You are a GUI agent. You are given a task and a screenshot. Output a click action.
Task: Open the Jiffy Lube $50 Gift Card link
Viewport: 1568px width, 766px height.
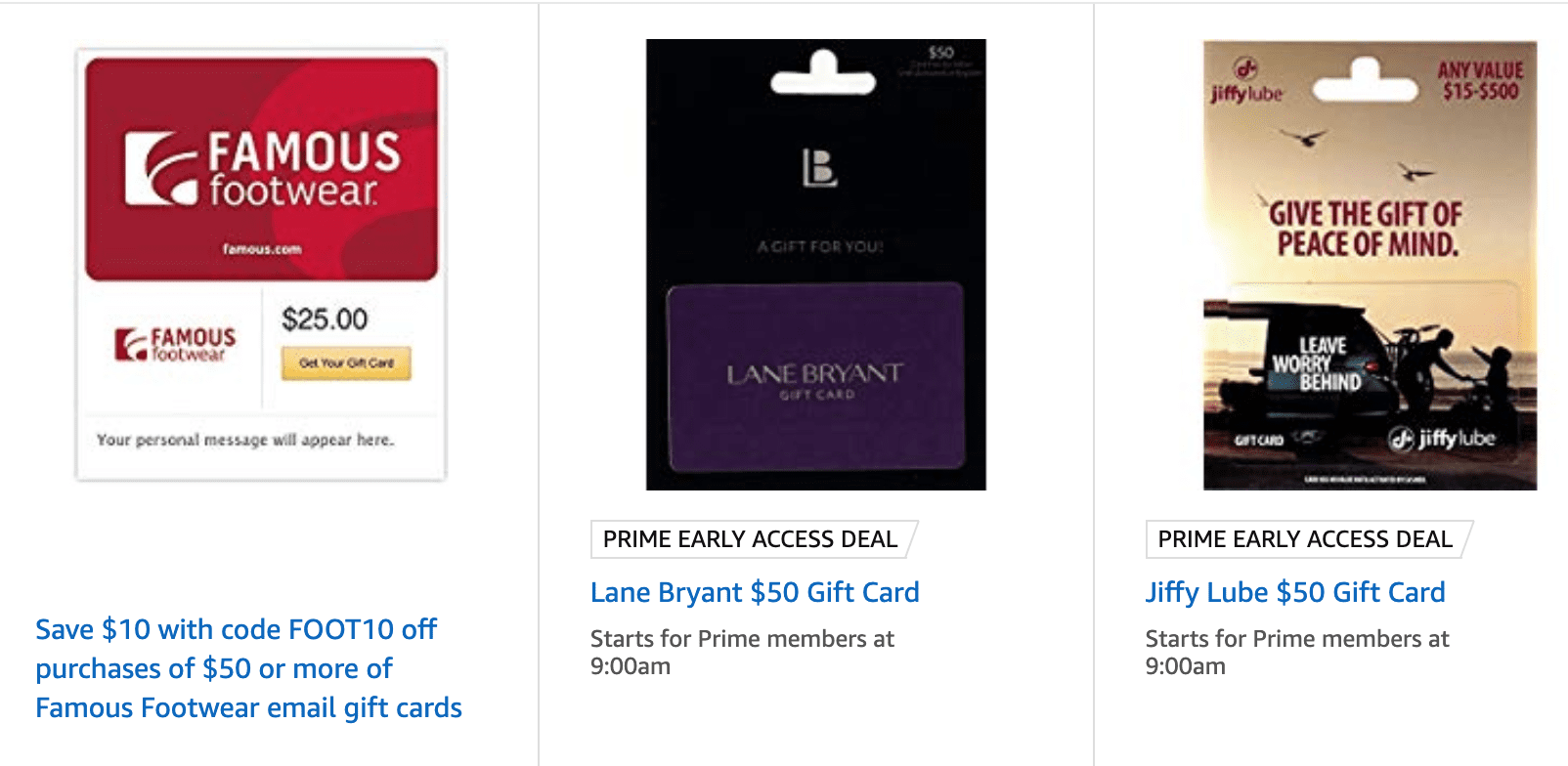(1295, 592)
